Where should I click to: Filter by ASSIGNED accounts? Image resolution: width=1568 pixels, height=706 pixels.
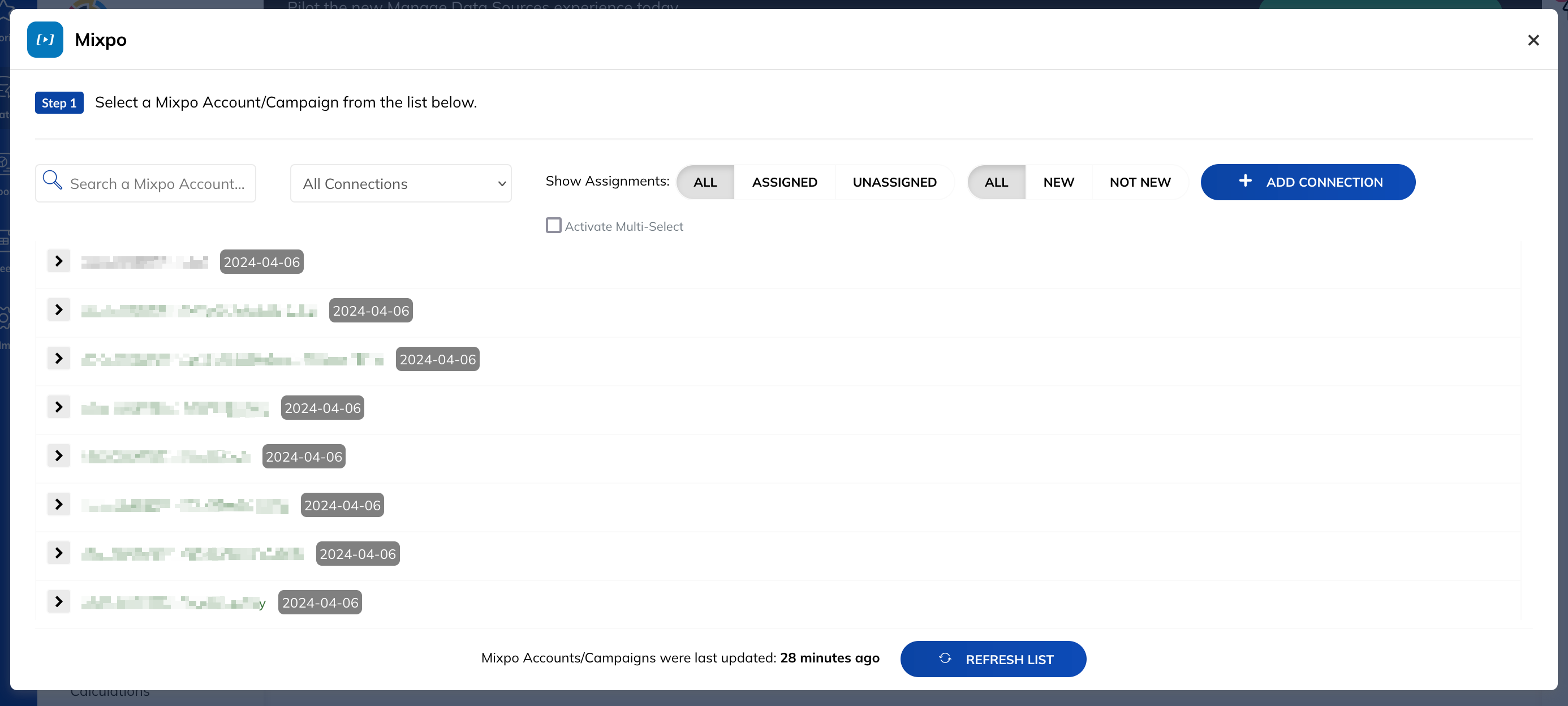(x=785, y=182)
